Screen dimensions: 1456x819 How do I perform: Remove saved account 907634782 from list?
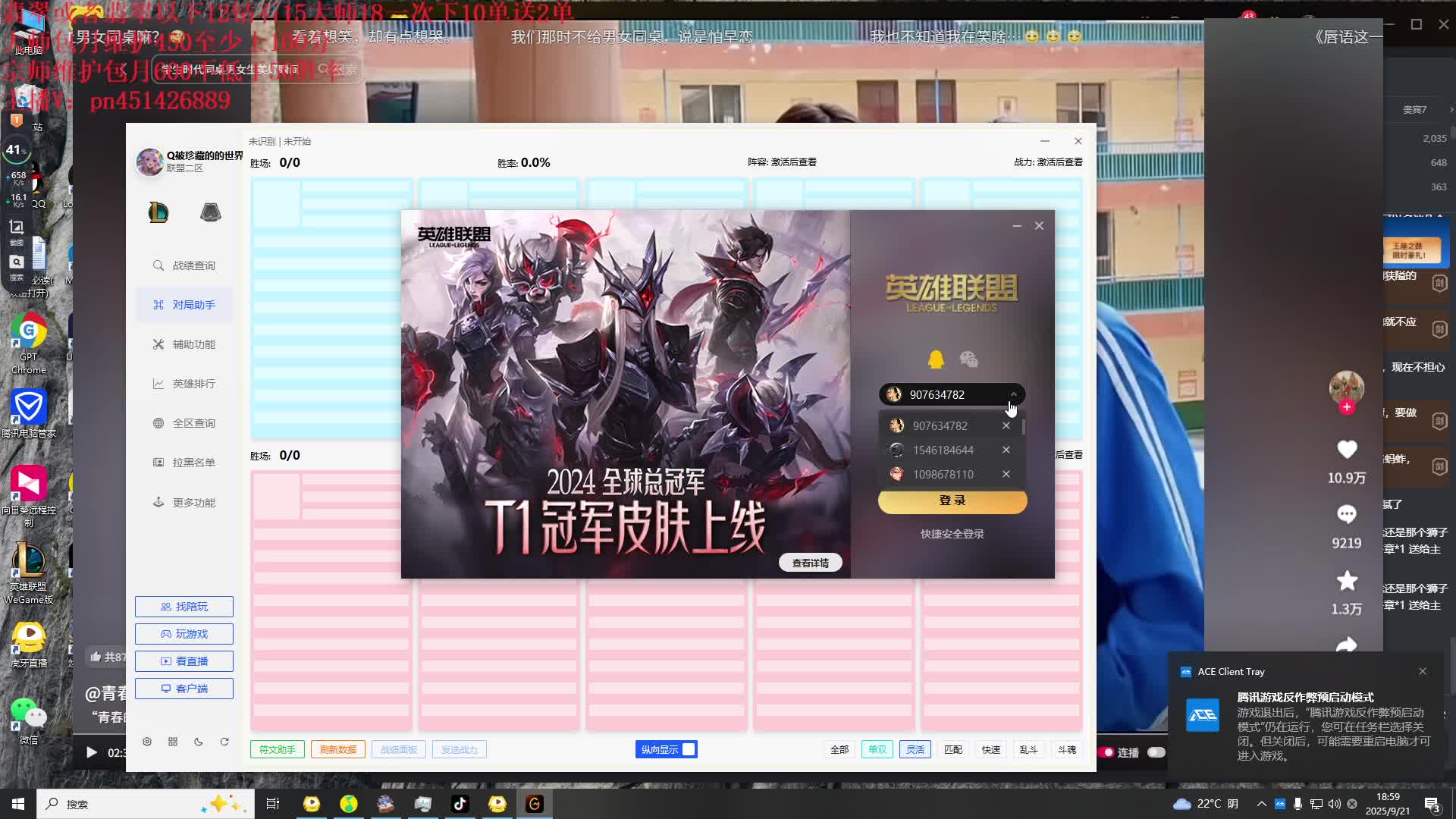pyautogui.click(x=1006, y=426)
